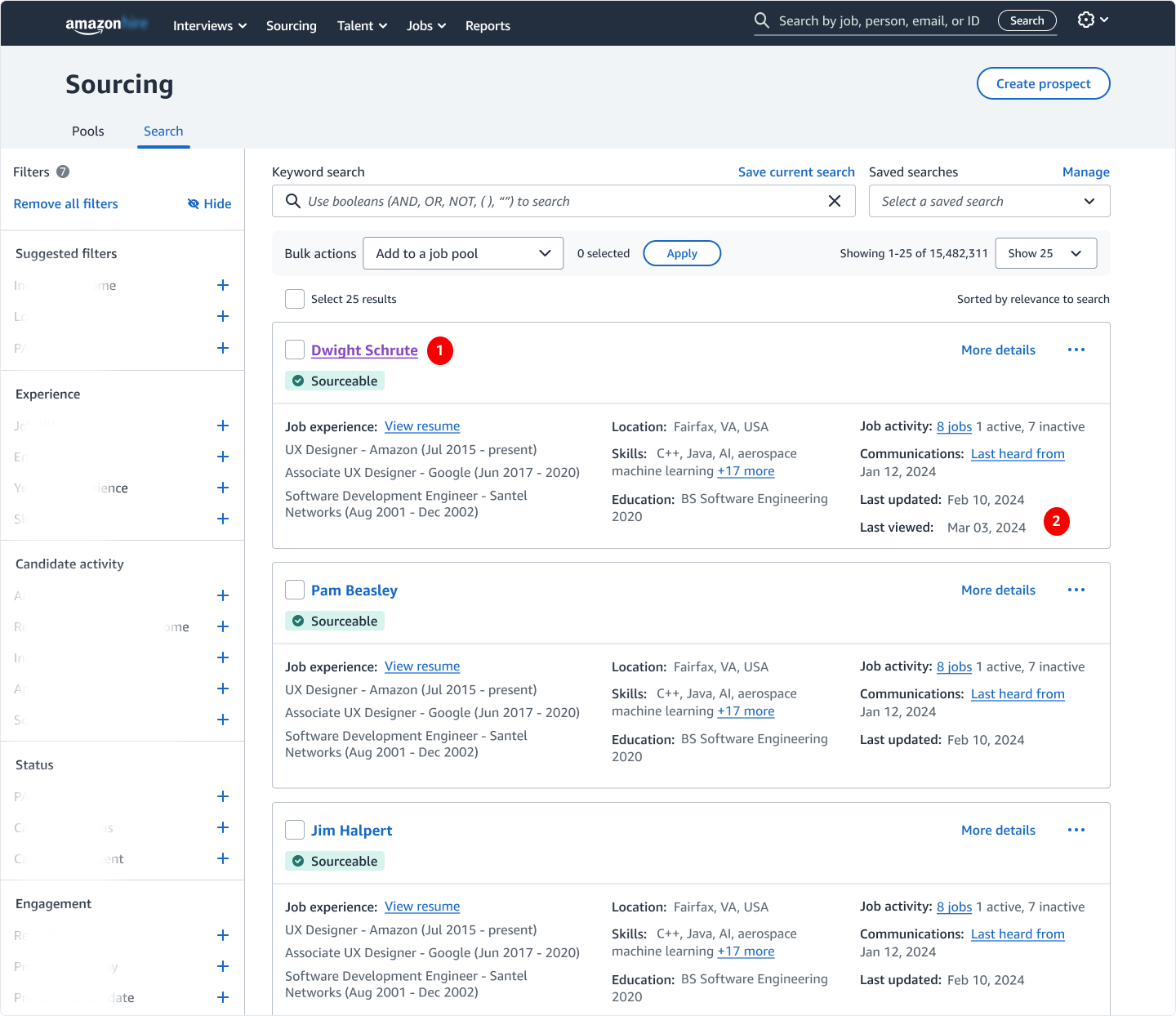Clear the keyword search with the X icon
The height and width of the screenshot is (1016, 1176).
(835, 201)
